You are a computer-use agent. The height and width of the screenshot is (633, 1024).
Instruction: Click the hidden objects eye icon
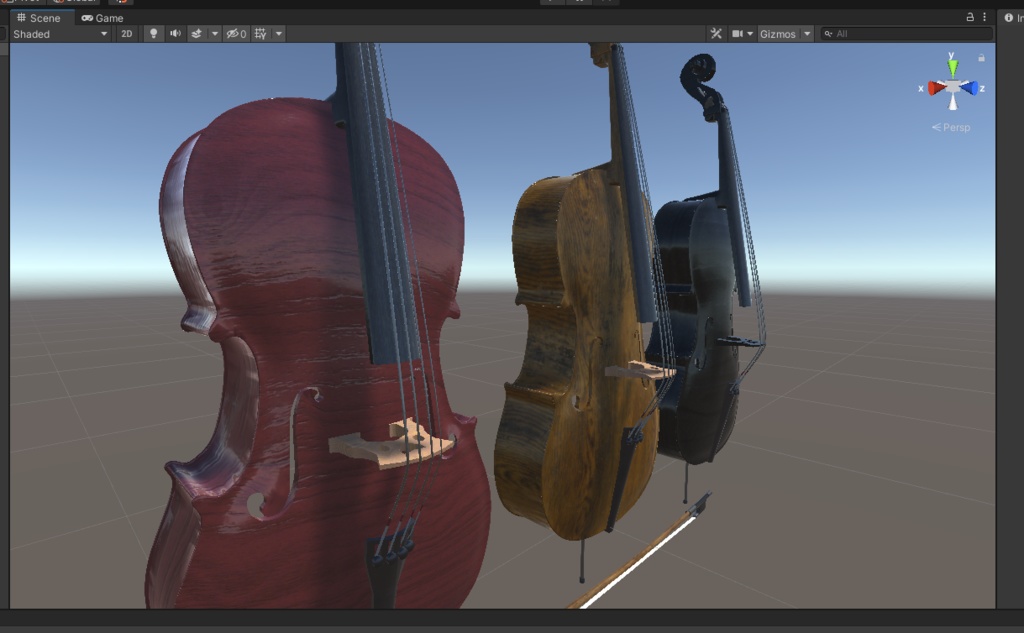235,33
